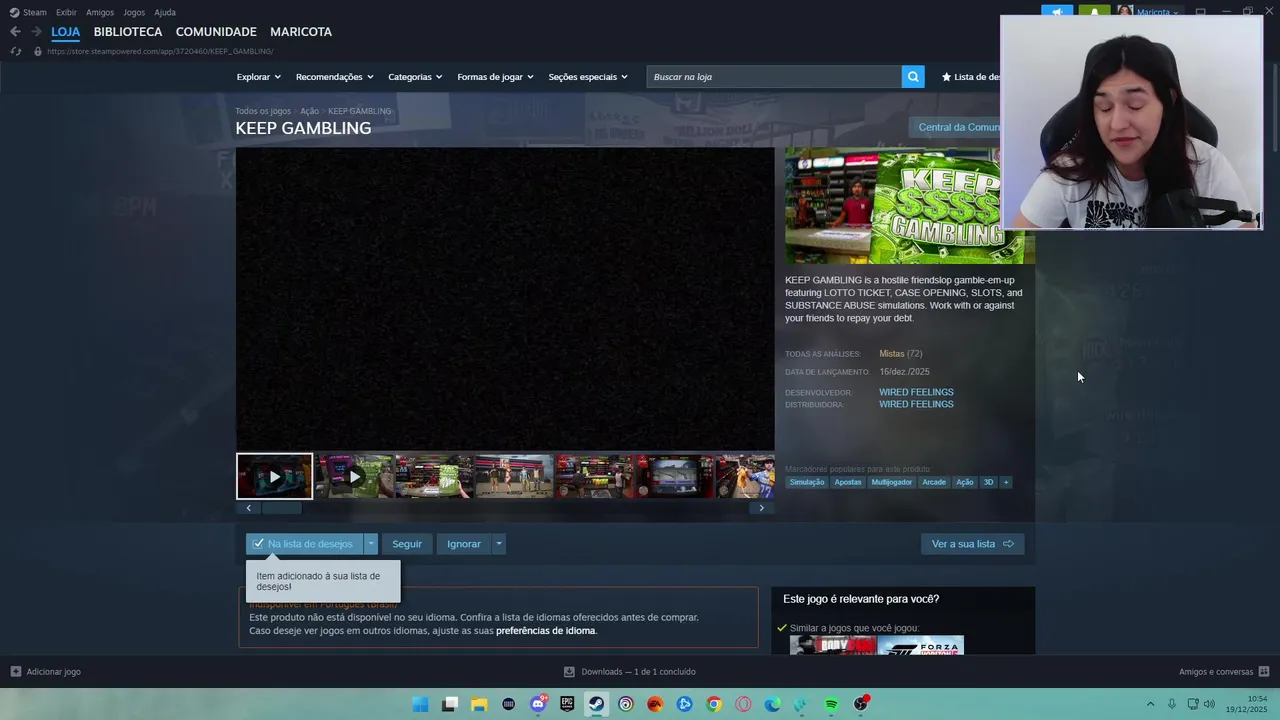1280x720 pixels.
Task: Go forward with the Steam forward arrow
Action: pyautogui.click(x=37, y=32)
